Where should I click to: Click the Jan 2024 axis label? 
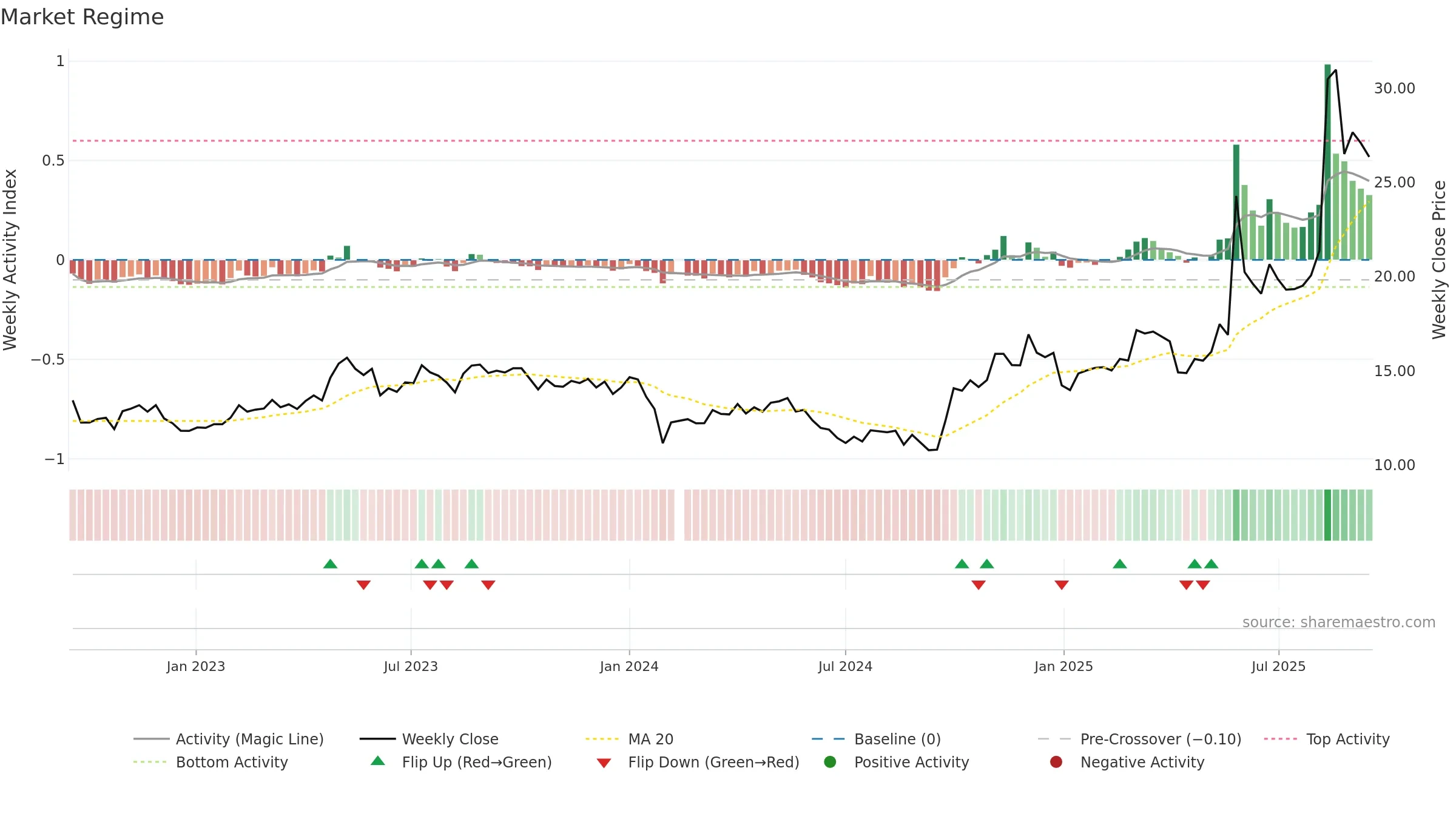tap(629, 666)
